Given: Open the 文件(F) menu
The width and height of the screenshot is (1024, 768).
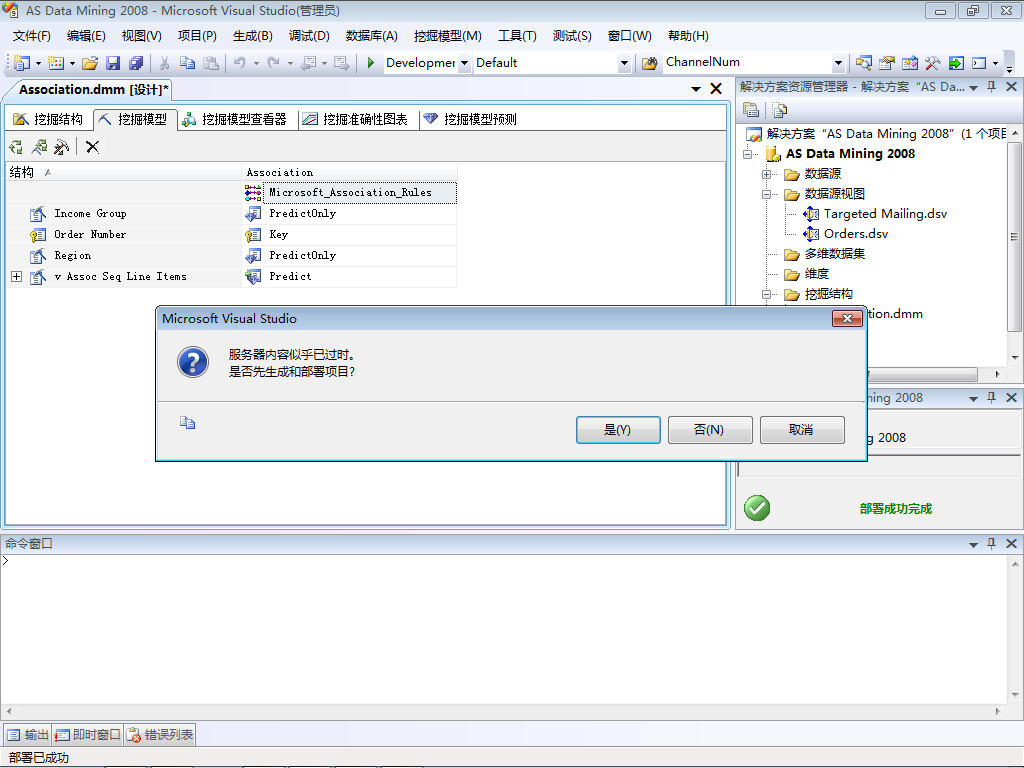Looking at the screenshot, I should pyautogui.click(x=31, y=36).
